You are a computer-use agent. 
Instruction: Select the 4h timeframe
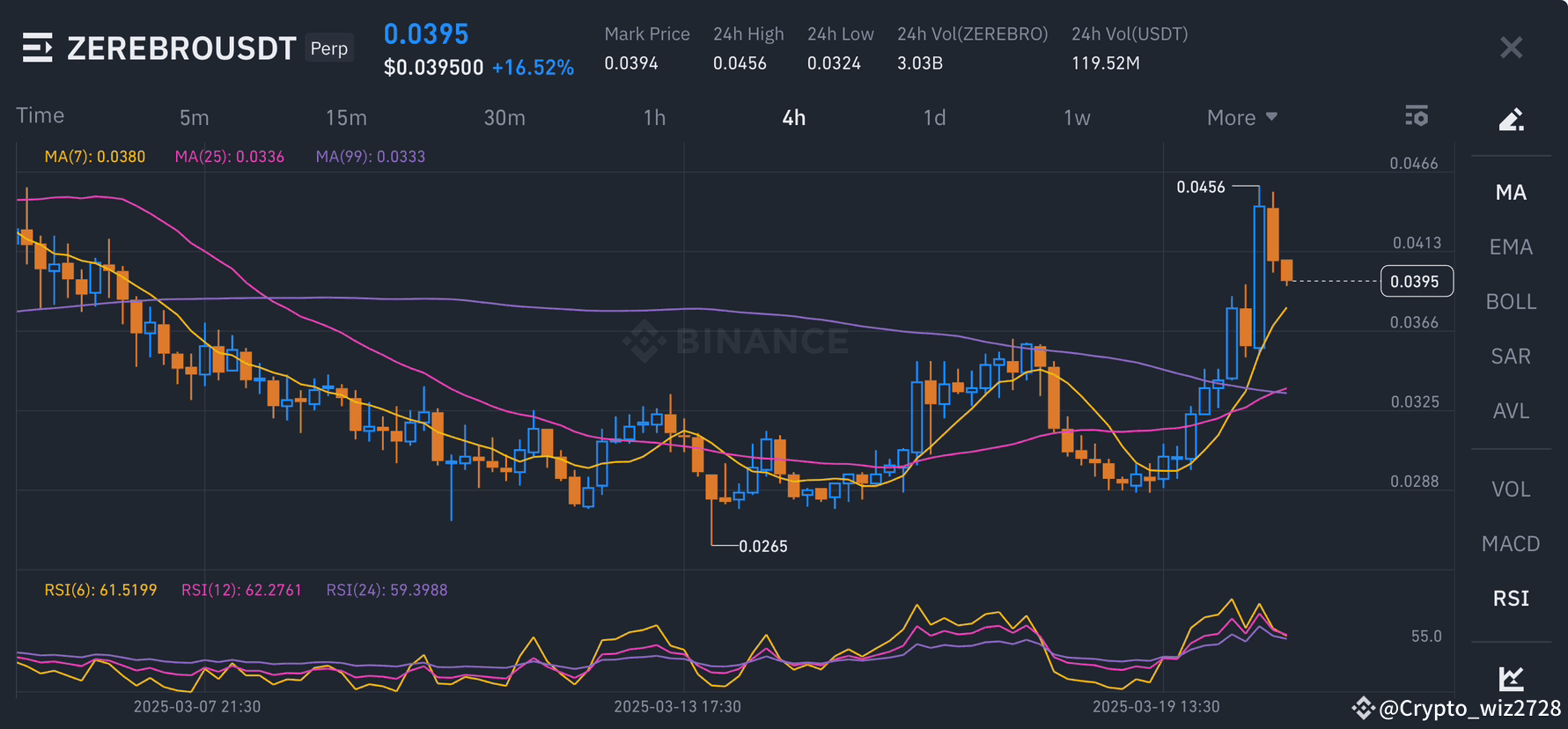794,118
